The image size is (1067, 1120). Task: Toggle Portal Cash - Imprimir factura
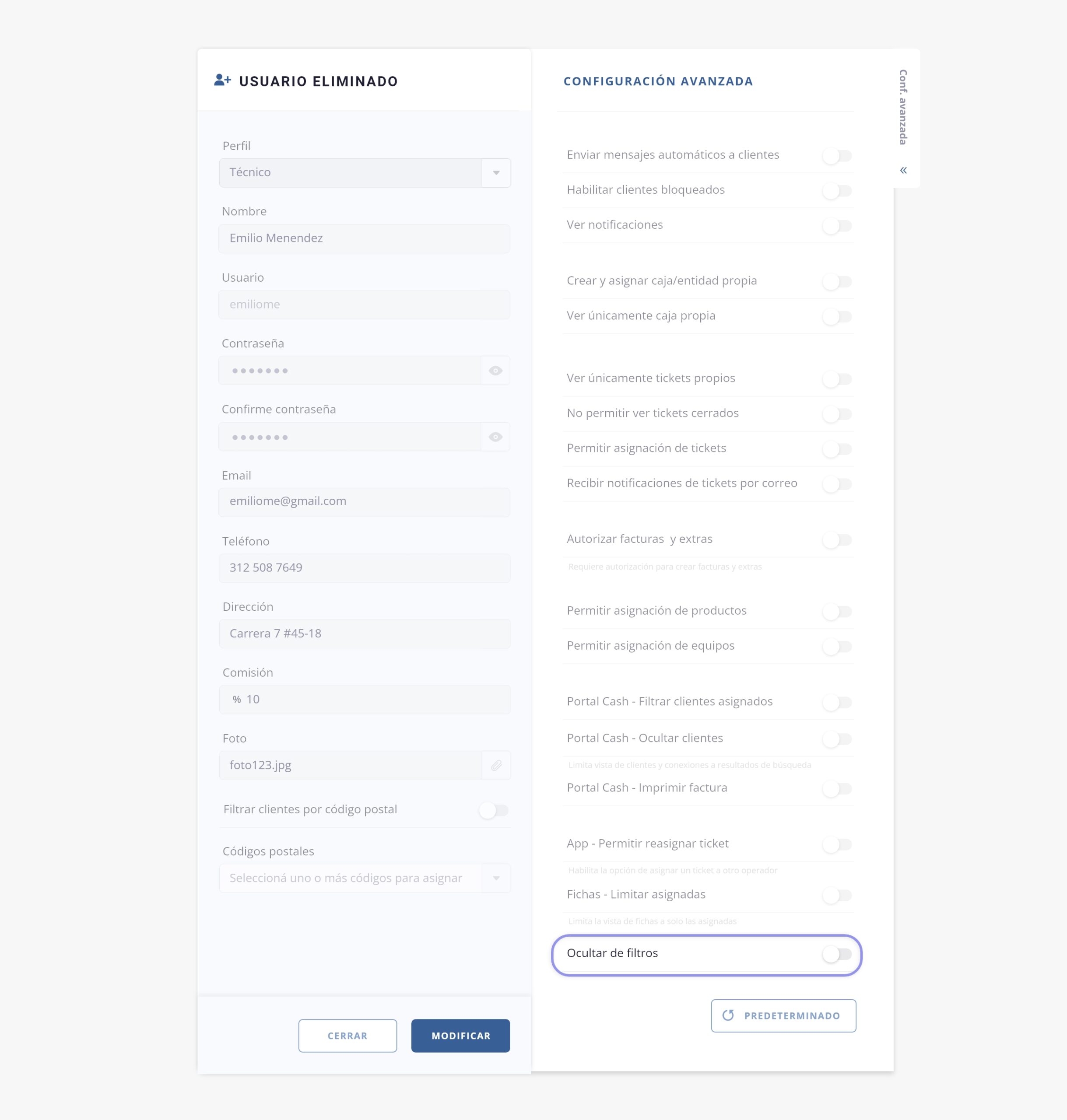click(837, 788)
